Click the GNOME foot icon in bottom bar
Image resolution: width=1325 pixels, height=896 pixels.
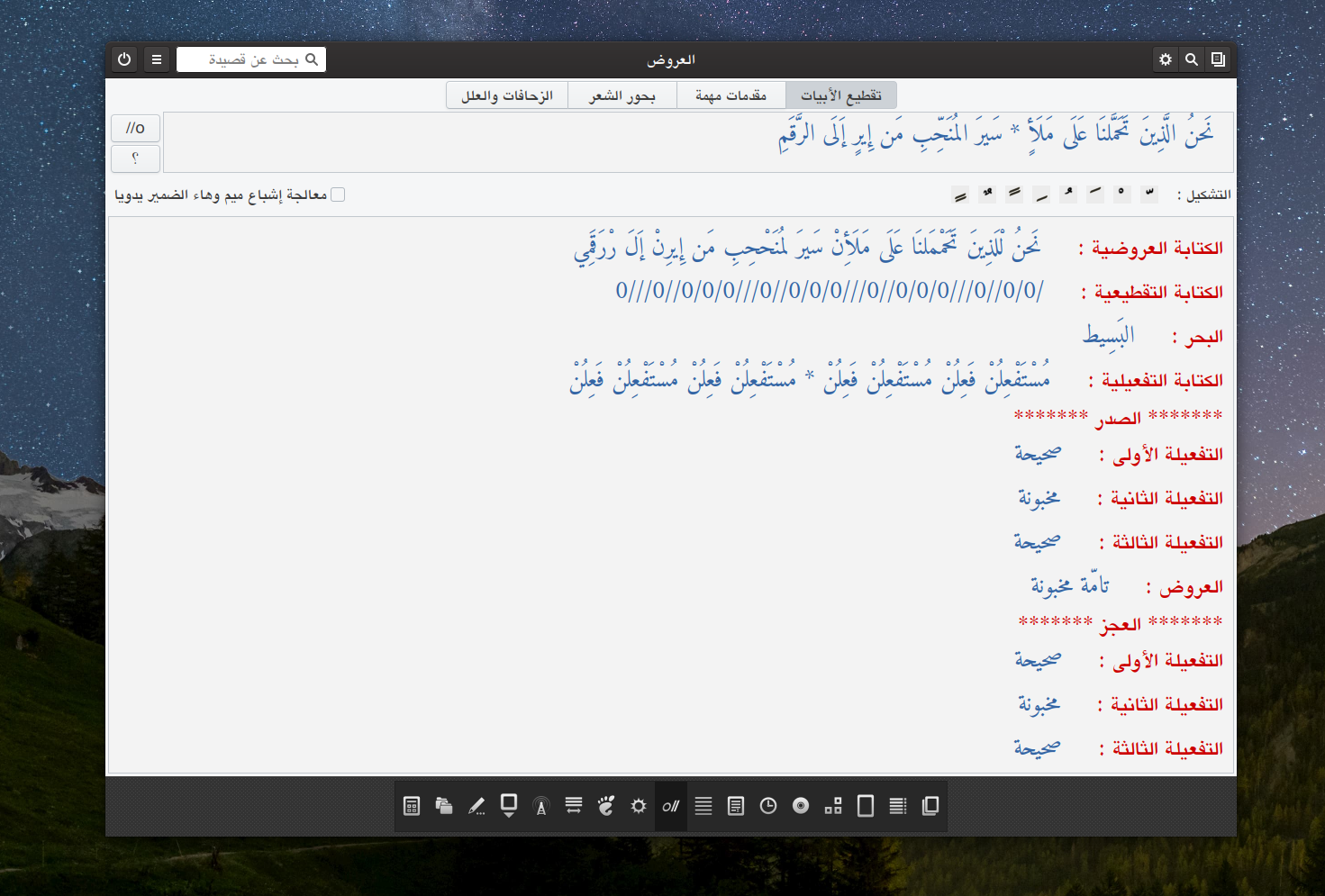606,806
